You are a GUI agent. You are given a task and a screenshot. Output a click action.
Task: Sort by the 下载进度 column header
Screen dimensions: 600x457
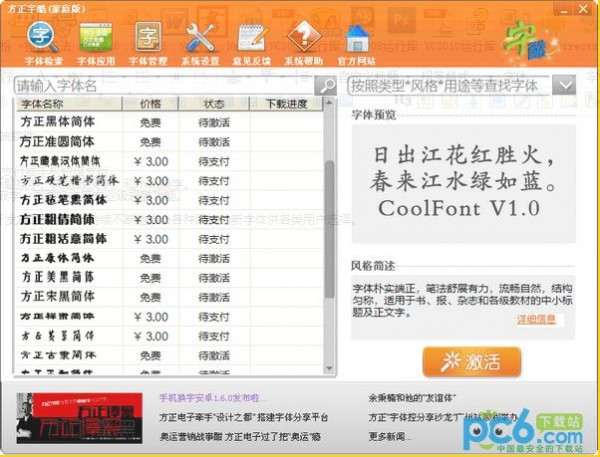[286, 104]
